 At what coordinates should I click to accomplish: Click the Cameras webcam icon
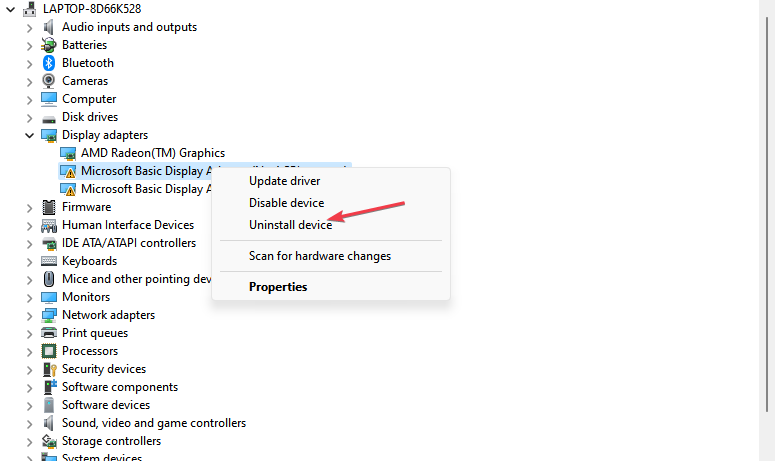click(48, 81)
